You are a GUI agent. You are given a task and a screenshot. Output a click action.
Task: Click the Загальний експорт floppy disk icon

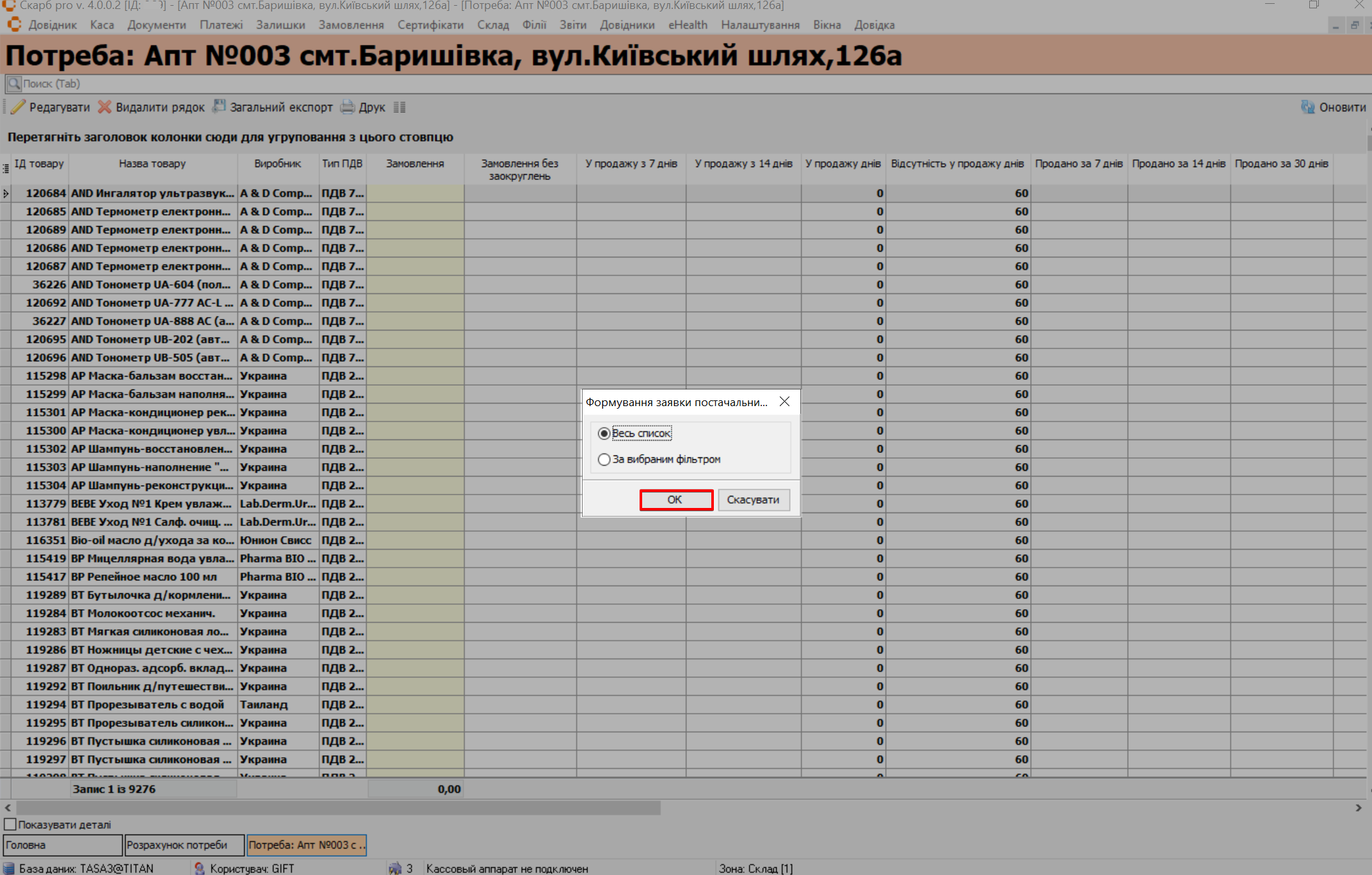point(219,106)
